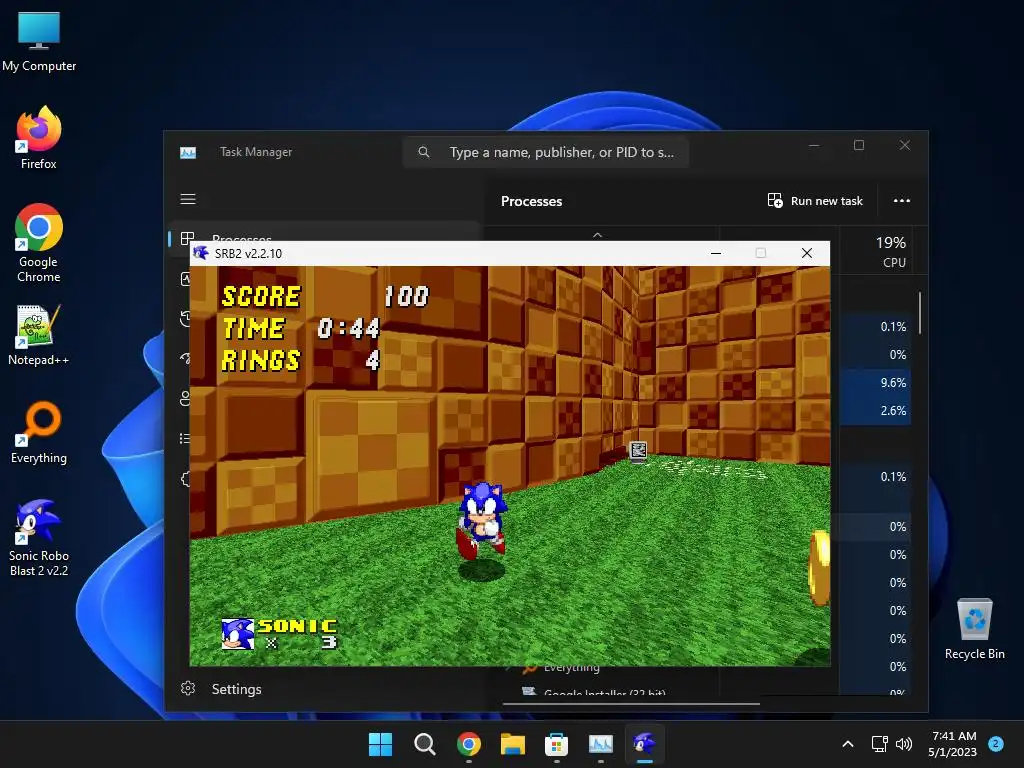
Task: Click the TIME 0:44 display in HUD
Action: 301,328
